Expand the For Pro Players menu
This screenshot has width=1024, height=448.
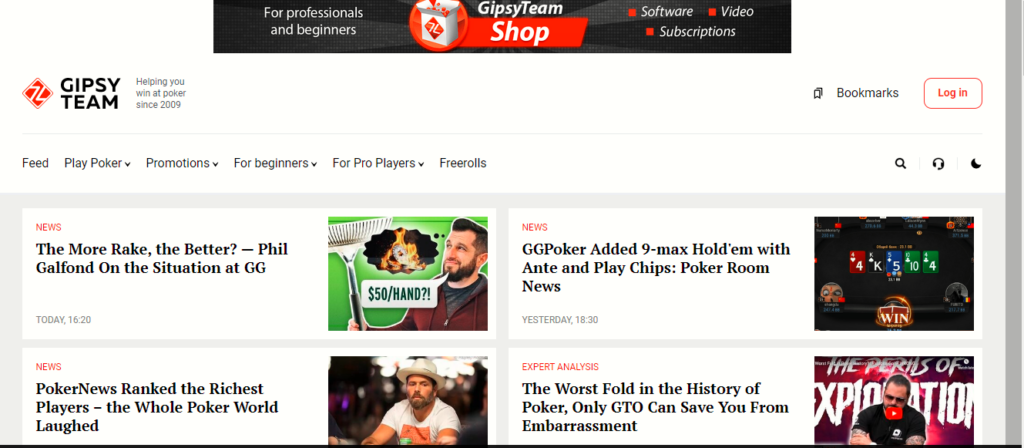378,163
